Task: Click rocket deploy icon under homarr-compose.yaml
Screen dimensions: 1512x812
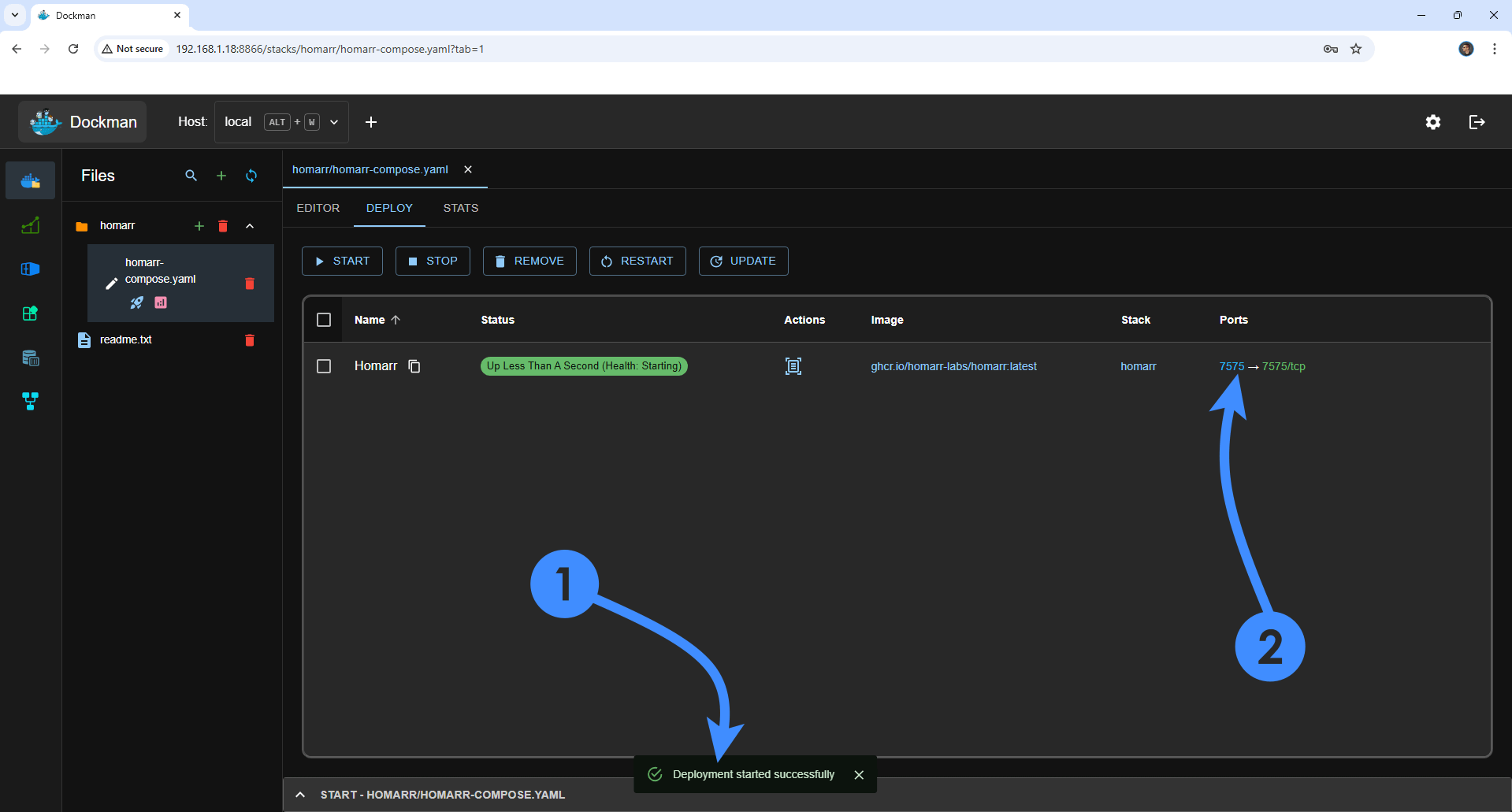Action: pyautogui.click(x=137, y=302)
